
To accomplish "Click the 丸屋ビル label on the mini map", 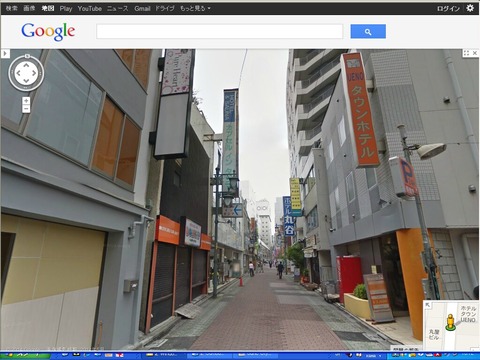I will [x=434, y=334].
